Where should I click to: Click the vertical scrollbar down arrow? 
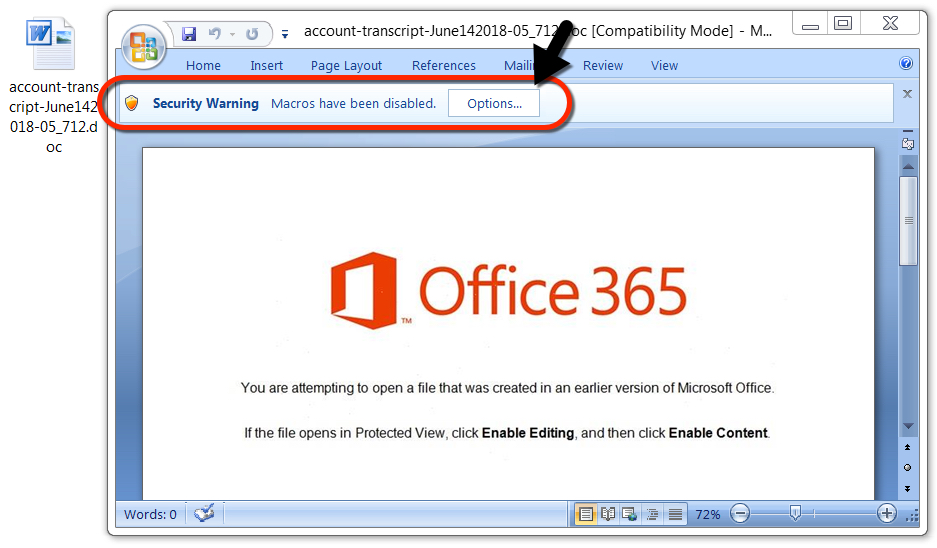tap(908, 426)
